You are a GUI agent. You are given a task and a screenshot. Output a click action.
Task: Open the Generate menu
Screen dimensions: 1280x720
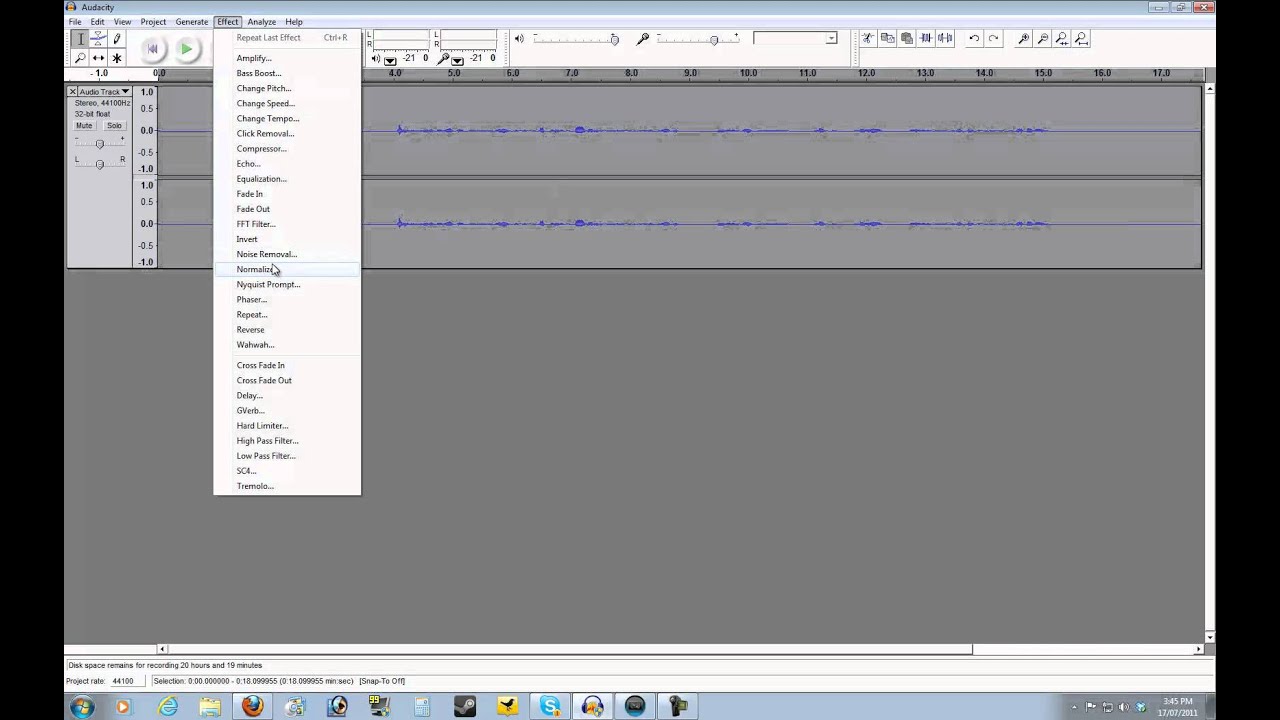point(191,22)
